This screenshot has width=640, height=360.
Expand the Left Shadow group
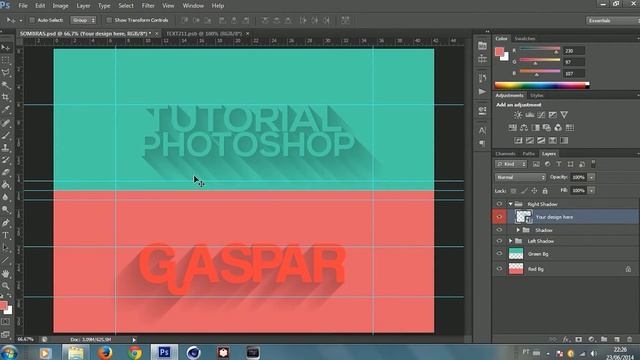[510, 241]
